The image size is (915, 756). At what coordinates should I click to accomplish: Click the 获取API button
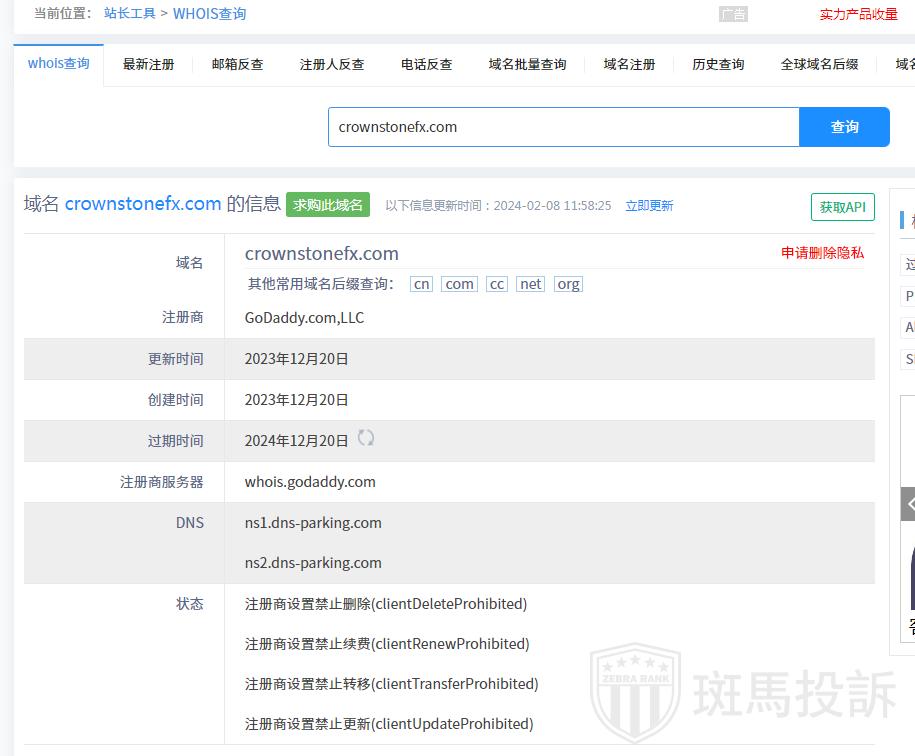tap(842, 207)
